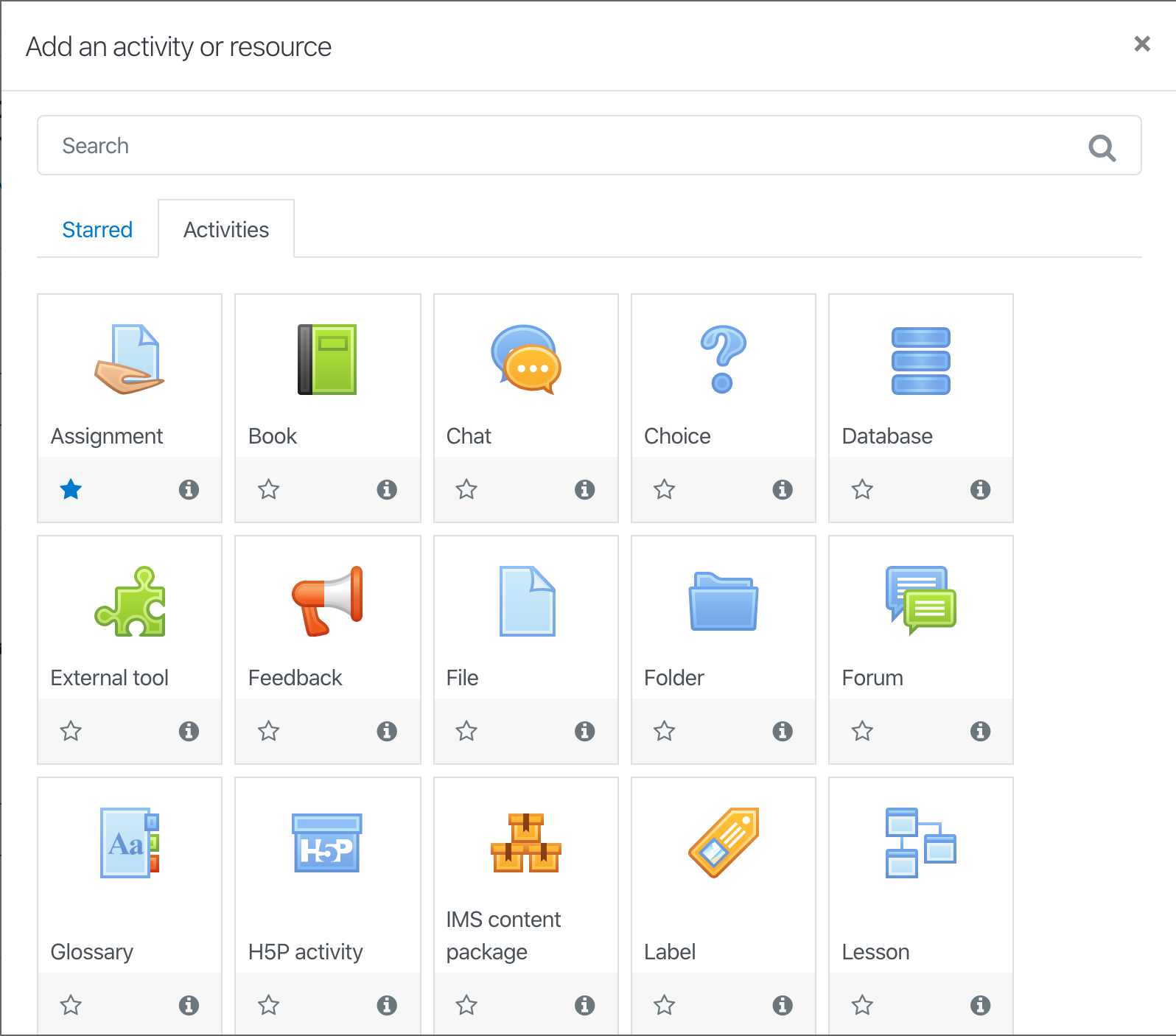Image resolution: width=1176 pixels, height=1036 pixels.
Task: Close the activity chooser dialog
Action: tap(1142, 44)
